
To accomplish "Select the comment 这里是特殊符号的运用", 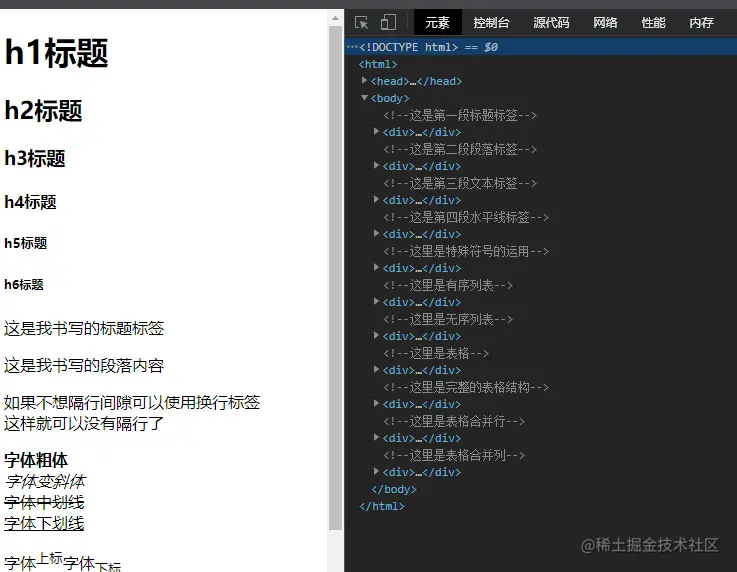I will pyautogui.click(x=466, y=251).
